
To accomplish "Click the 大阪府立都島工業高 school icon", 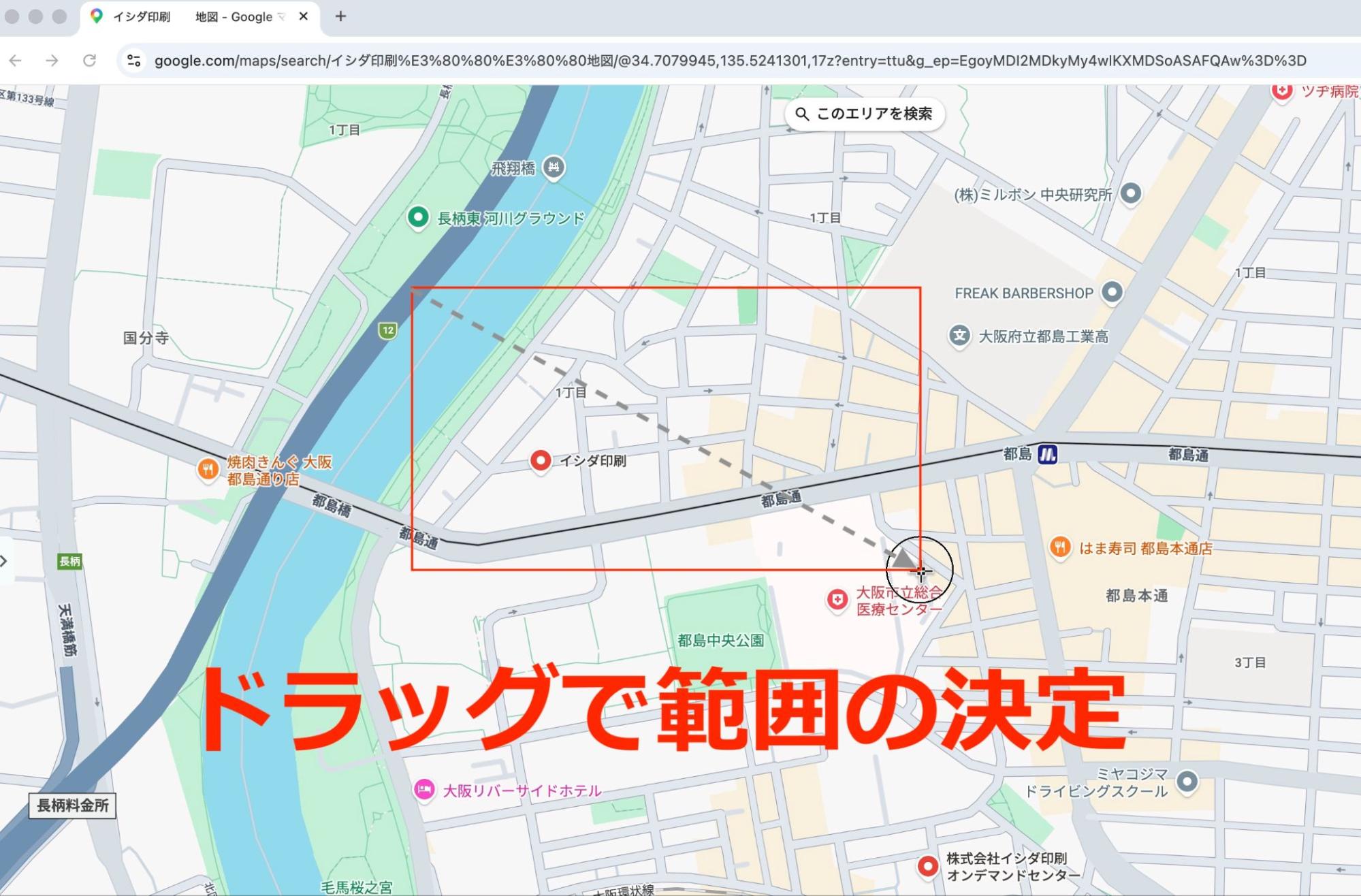I will click(x=959, y=336).
